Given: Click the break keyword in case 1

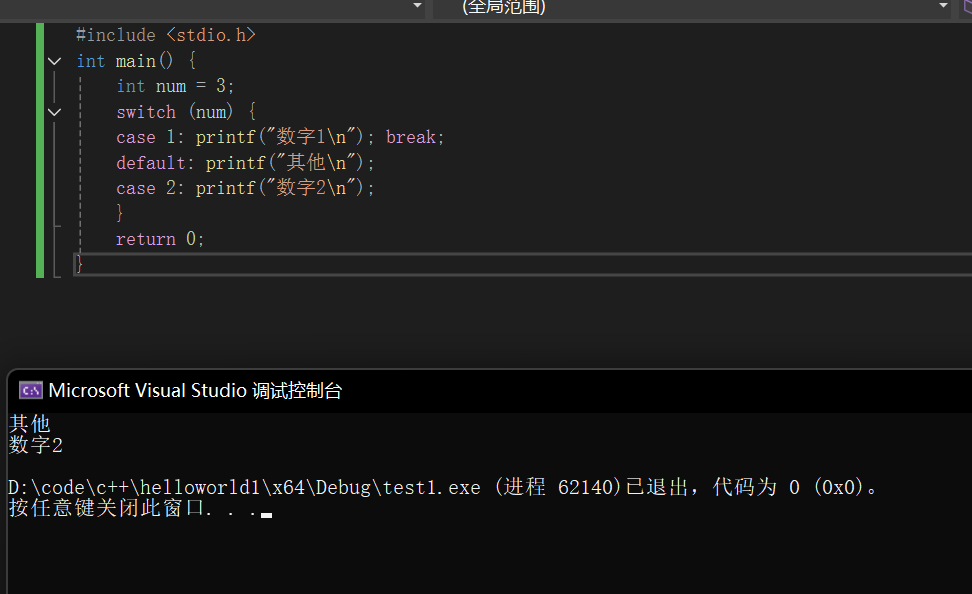Looking at the screenshot, I should tap(410, 137).
